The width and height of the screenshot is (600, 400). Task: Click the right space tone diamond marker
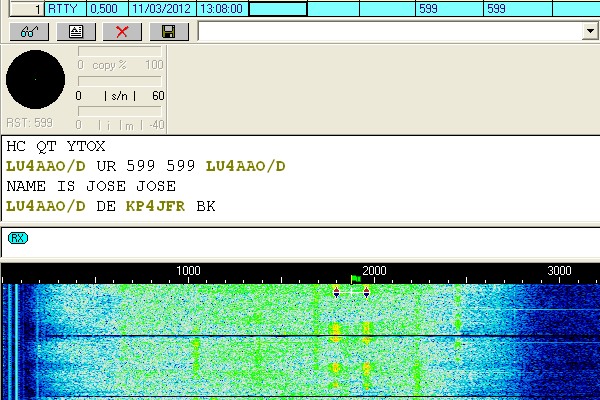pyautogui.click(x=367, y=292)
